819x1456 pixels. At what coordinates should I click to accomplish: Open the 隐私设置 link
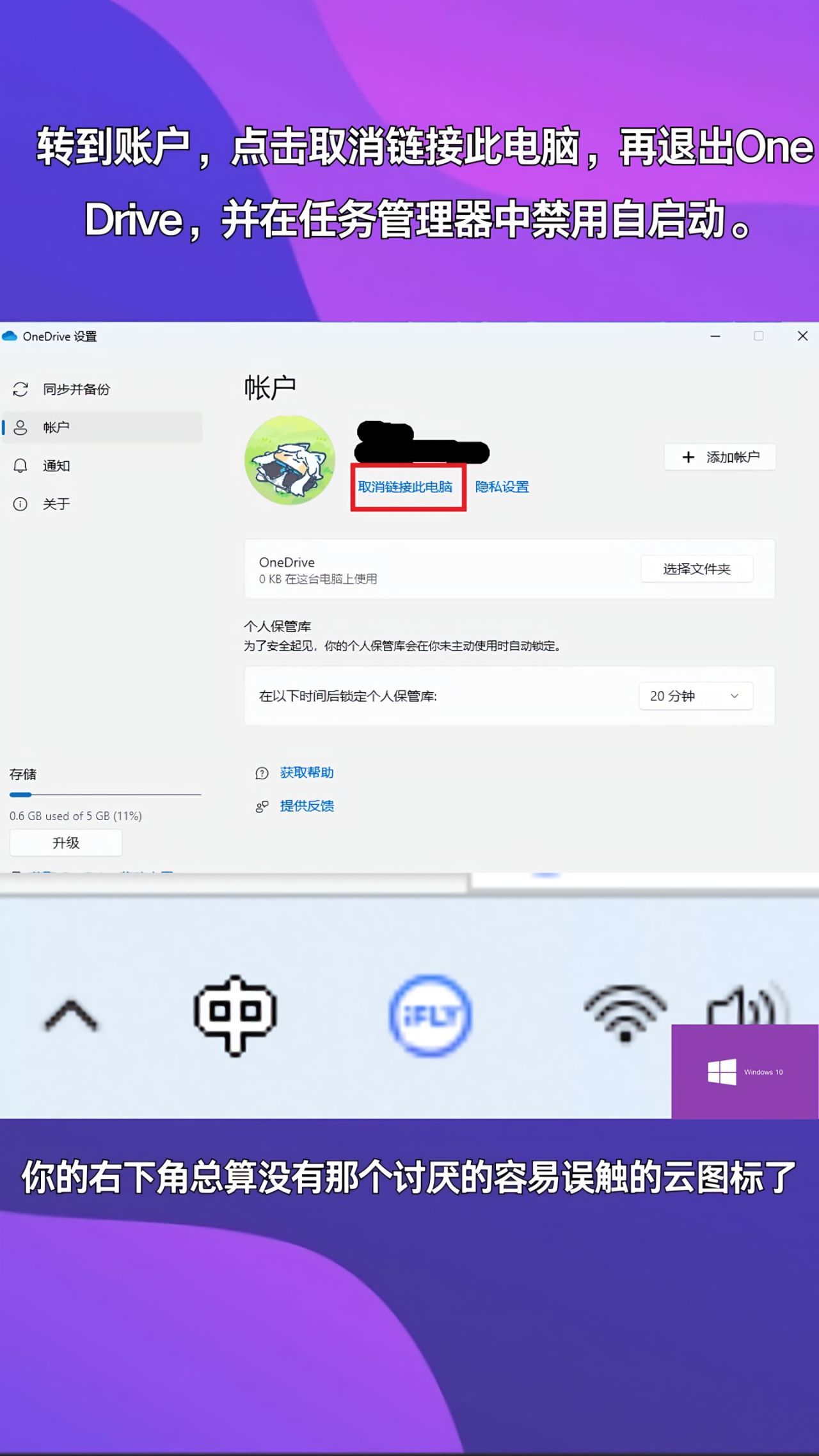[x=502, y=487]
